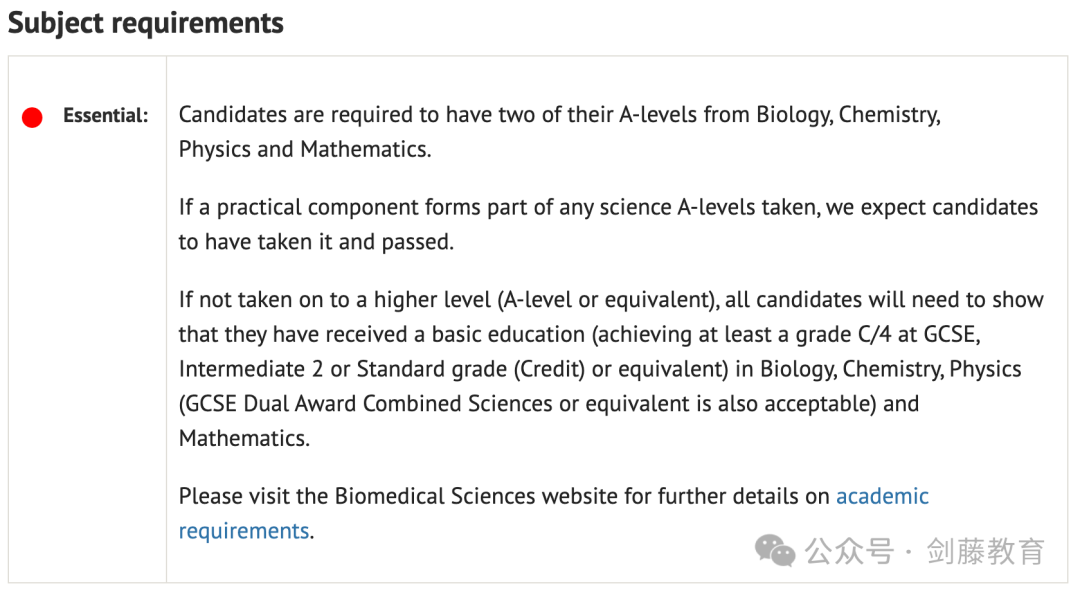Click the line starting 'If not taken on'
The width and height of the screenshot is (1080, 595).
click(611, 300)
